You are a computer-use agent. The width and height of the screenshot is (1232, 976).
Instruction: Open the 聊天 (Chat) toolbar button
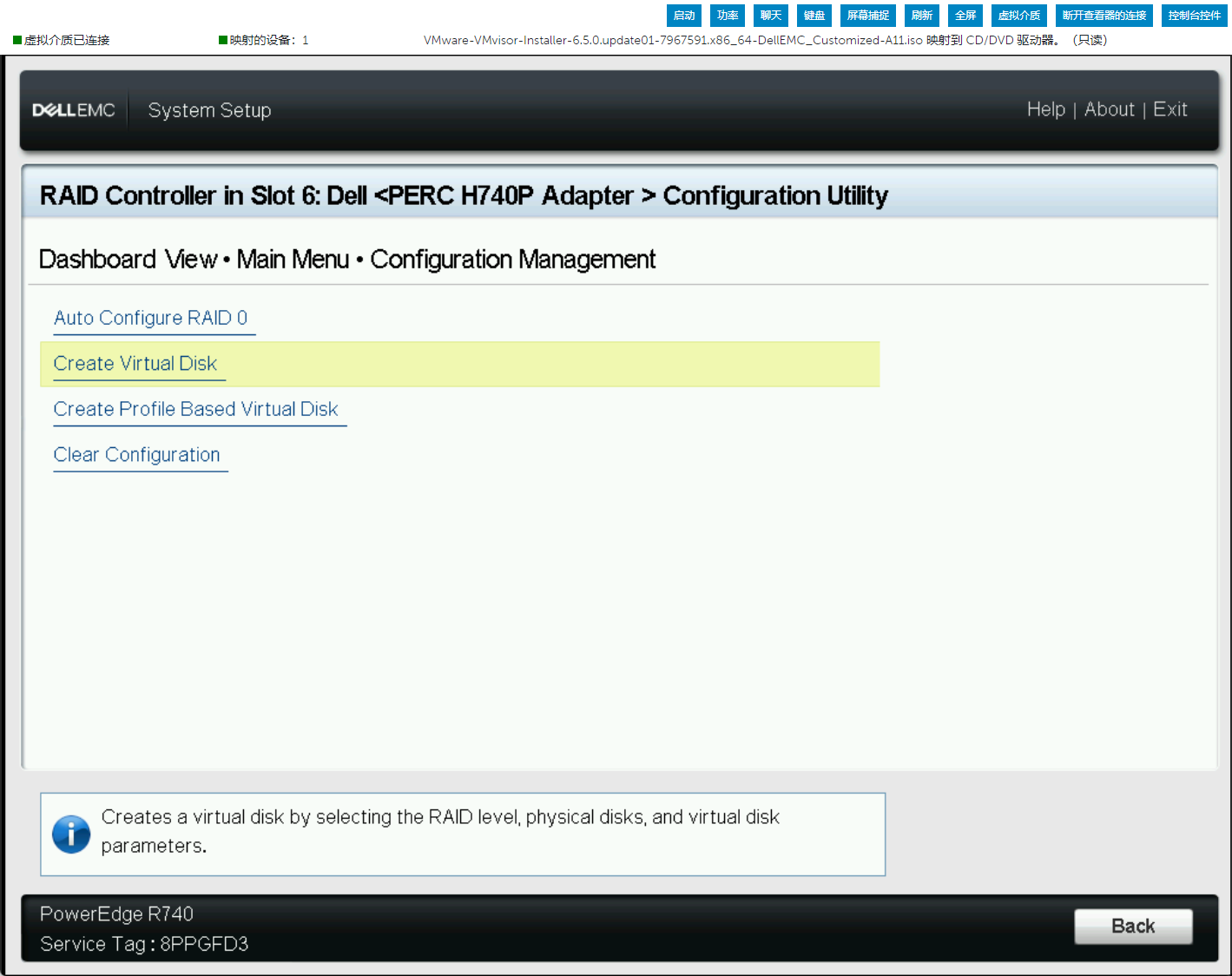(771, 16)
